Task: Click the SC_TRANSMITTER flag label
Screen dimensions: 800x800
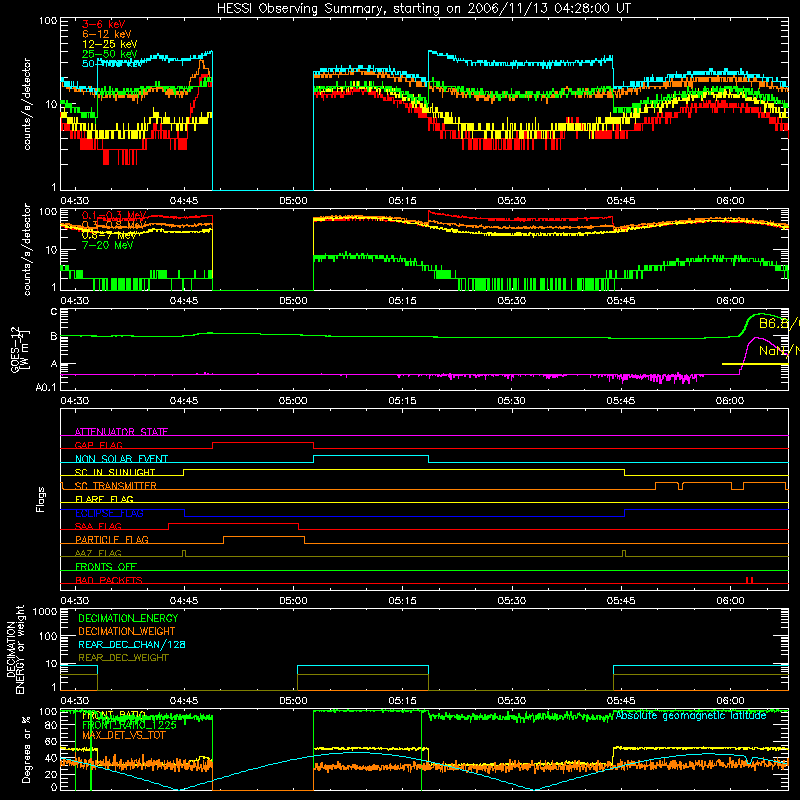Action: [x=116, y=486]
